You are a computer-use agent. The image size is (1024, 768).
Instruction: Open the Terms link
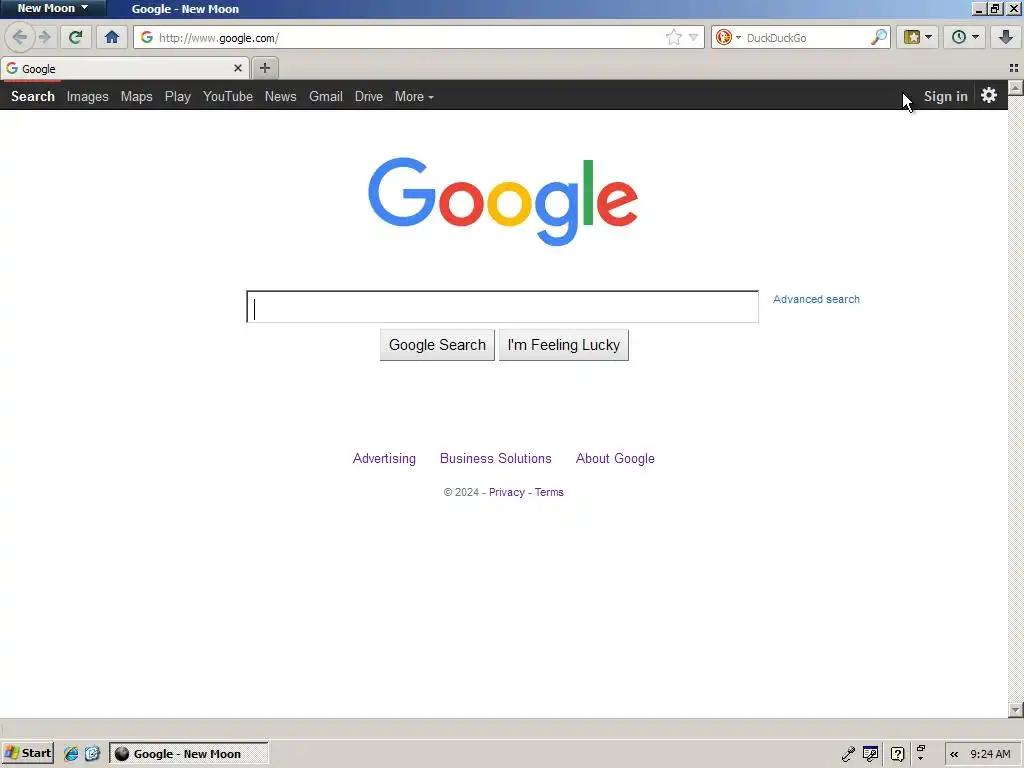(549, 492)
